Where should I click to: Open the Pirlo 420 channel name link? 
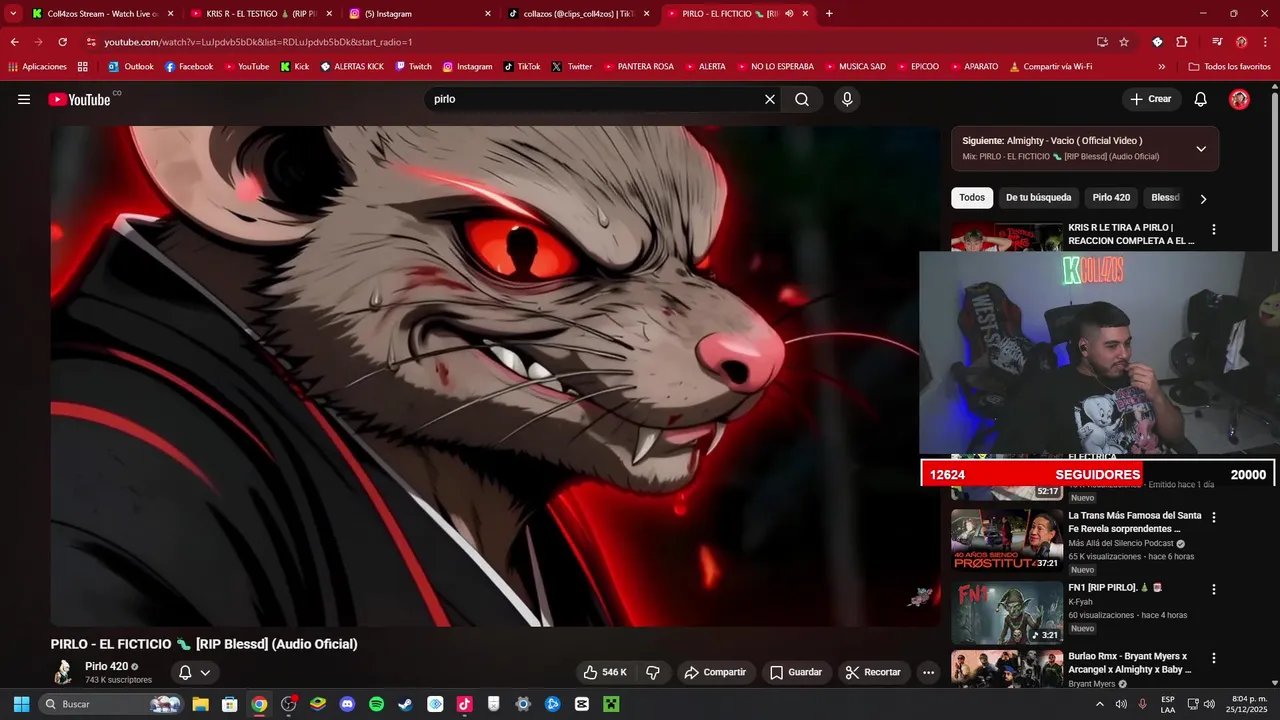(x=106, y=666)
